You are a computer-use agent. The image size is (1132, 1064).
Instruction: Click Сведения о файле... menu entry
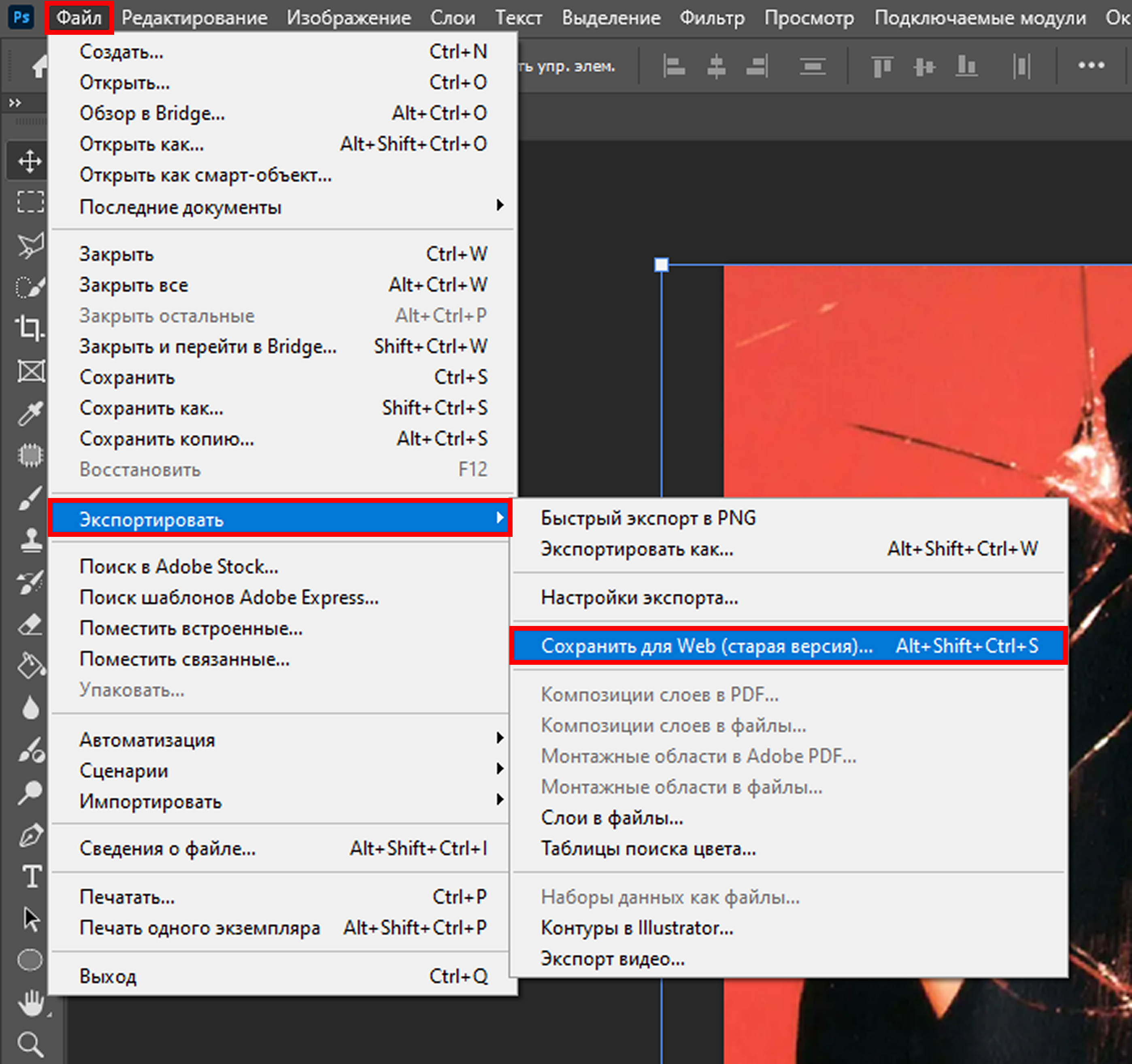[280, 848]
